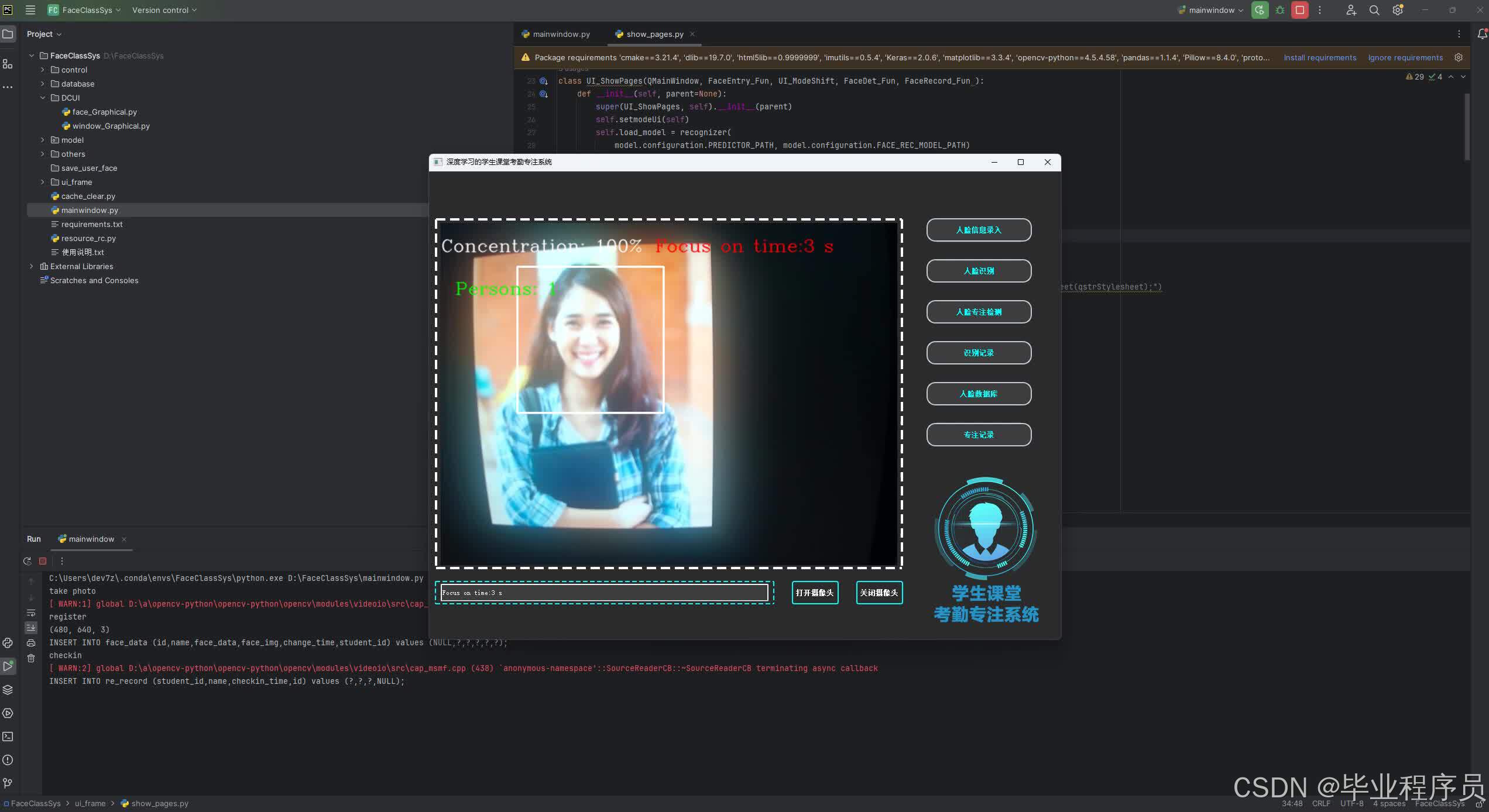Click Ignore requirements link

coord(1405,57)
